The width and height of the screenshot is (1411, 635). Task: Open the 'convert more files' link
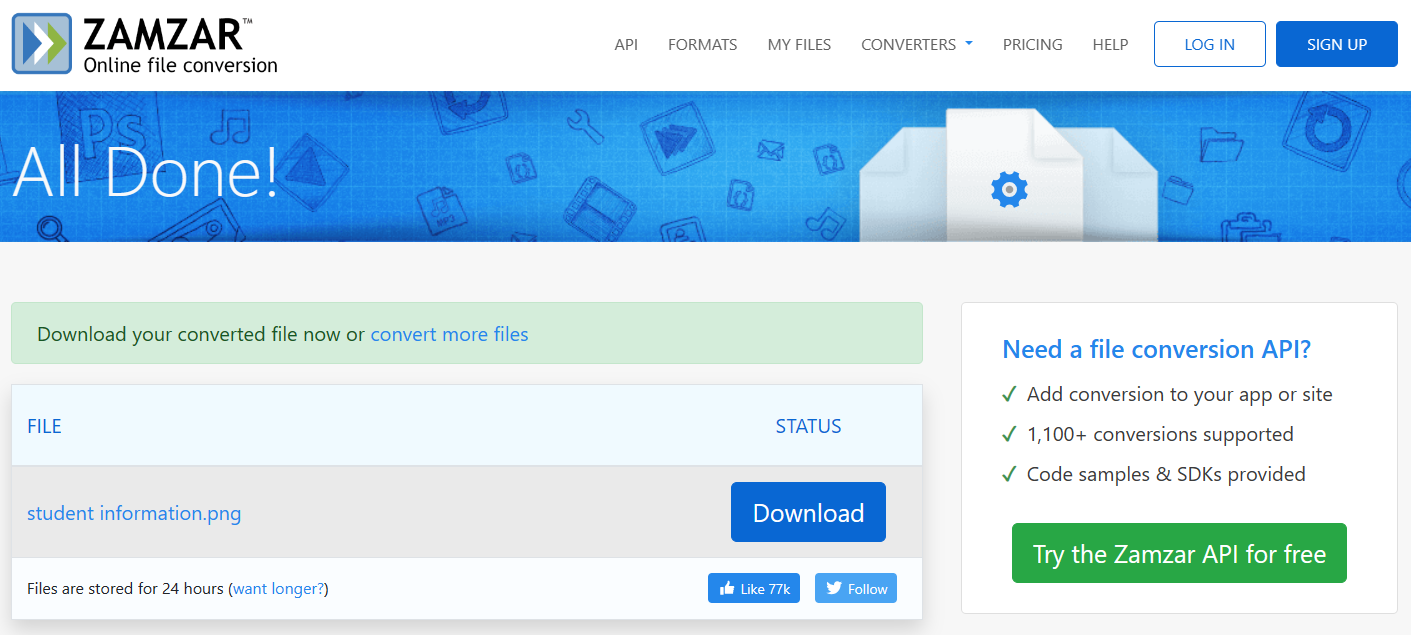449,334
